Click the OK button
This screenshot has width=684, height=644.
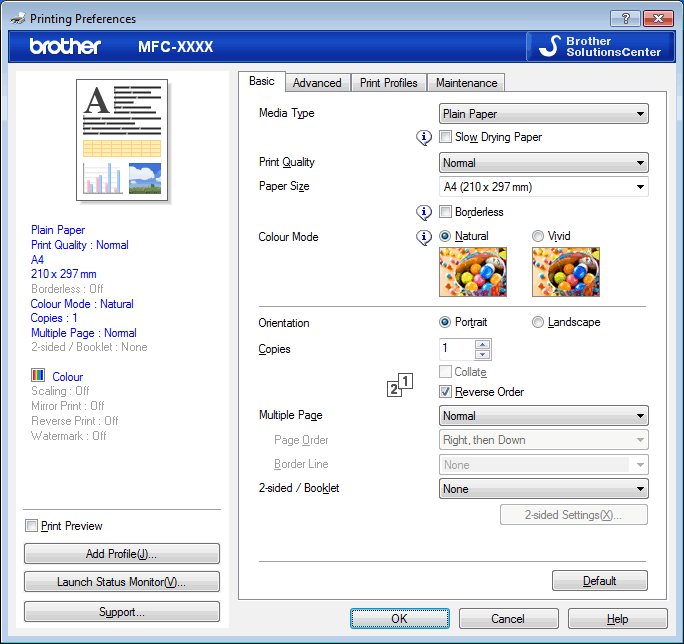pos(400,619)
